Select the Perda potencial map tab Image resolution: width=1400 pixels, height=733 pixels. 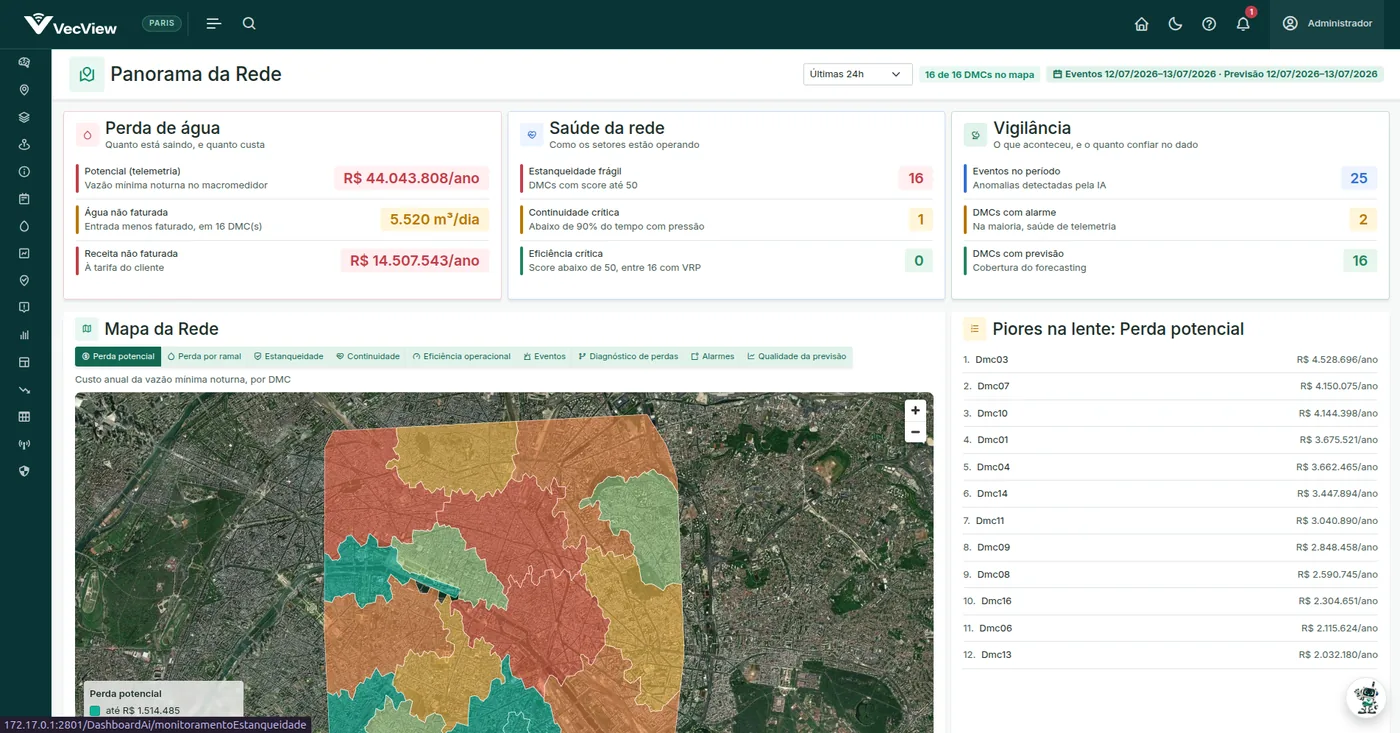pyautogui.click(x=118, y=356)
